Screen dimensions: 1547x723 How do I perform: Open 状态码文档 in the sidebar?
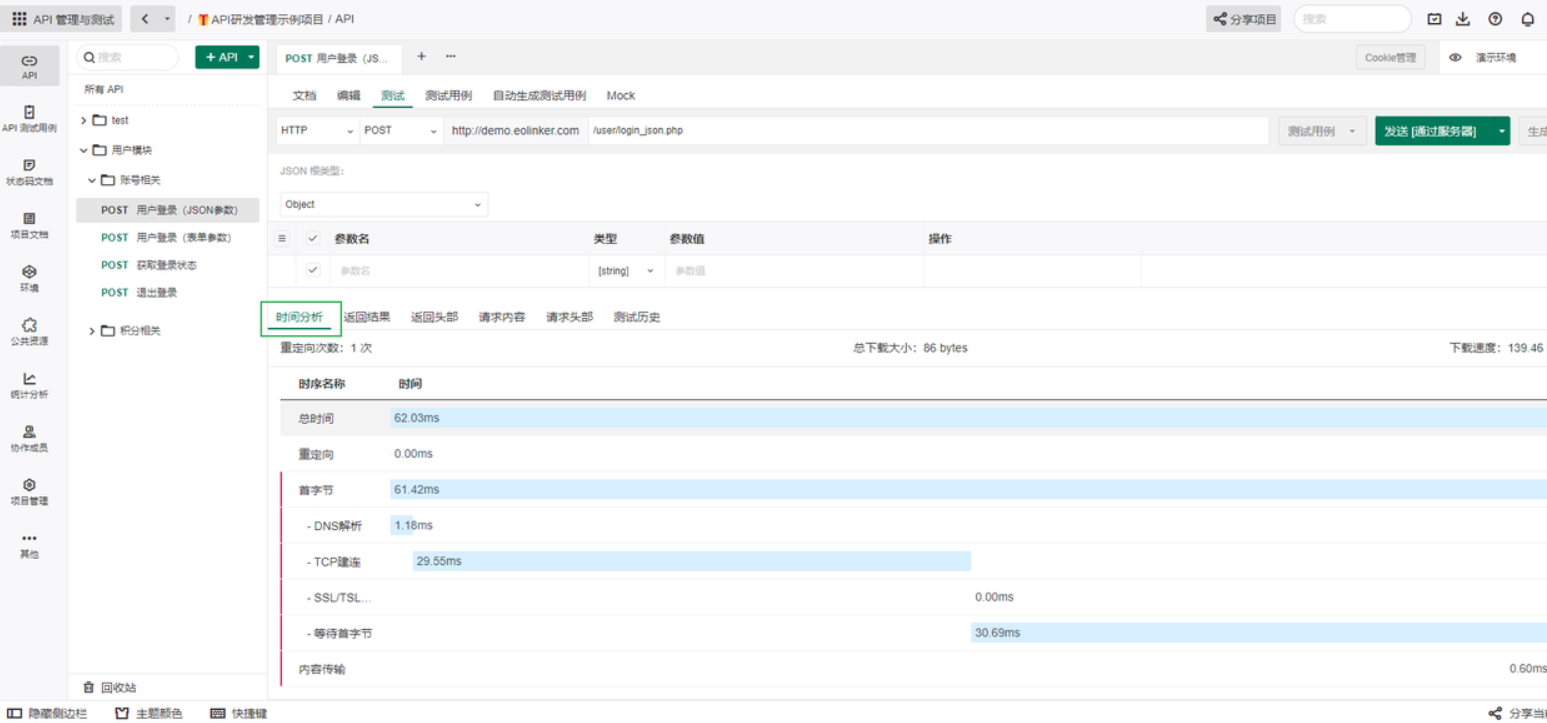[29, 171]
